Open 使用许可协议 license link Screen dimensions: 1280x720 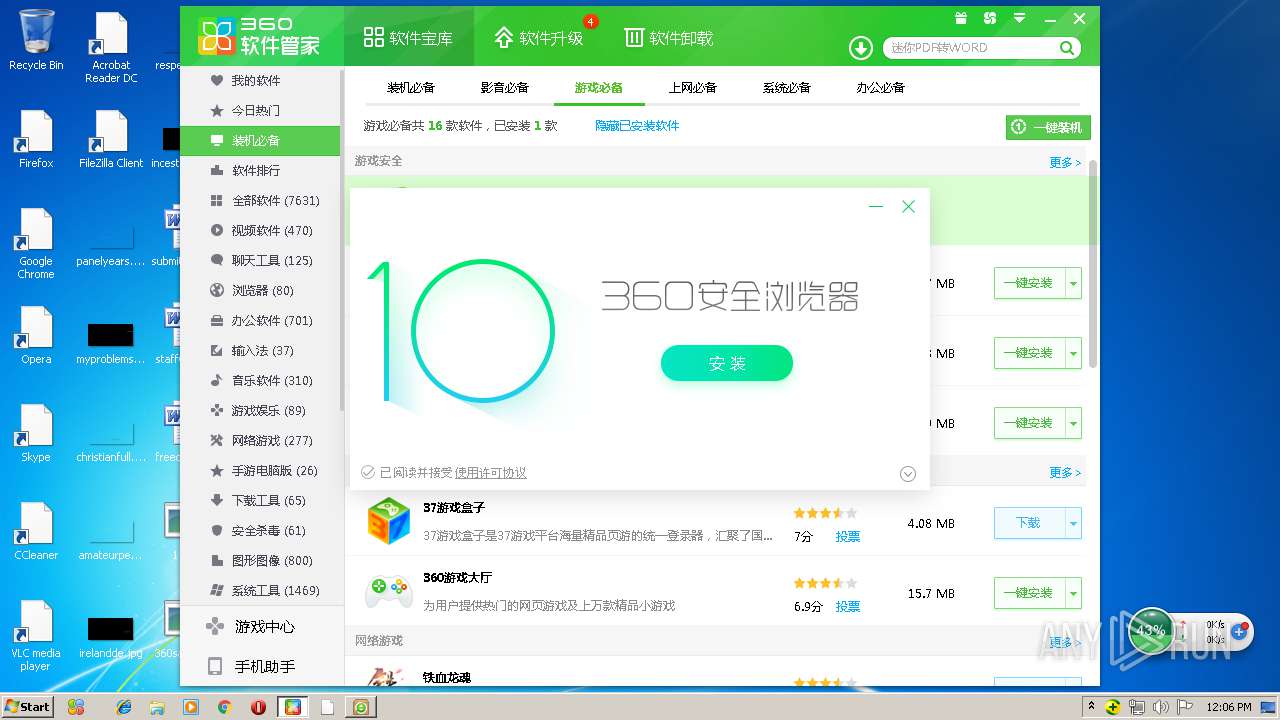[490, 473]
